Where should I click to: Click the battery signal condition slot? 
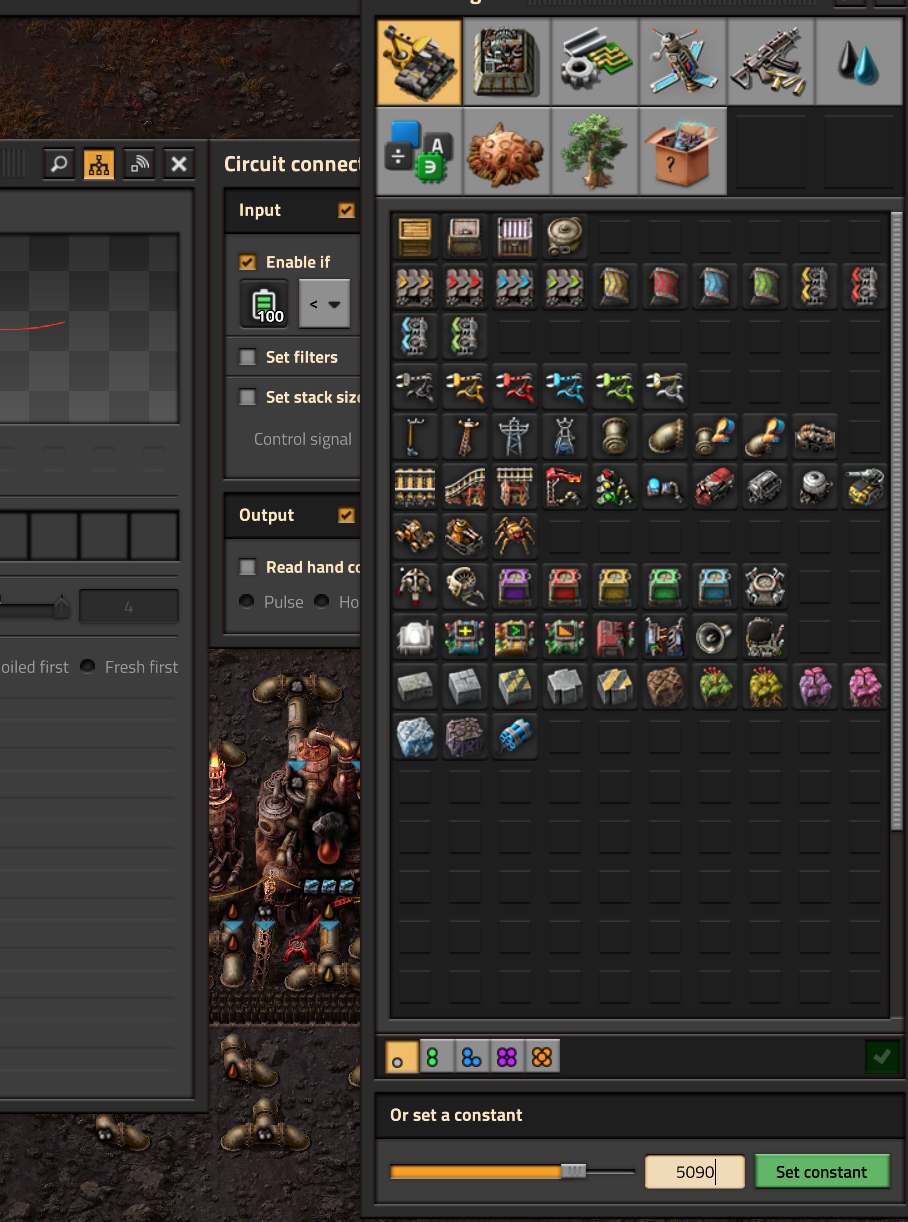[x=264, y=304]
